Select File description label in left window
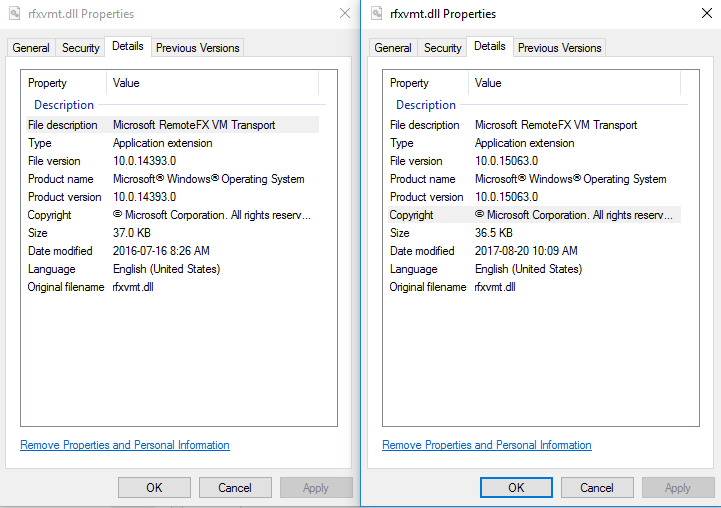Image resolution: width=721 pixels, height=508 pixels. pyautogui.click(x=63, y=125)
